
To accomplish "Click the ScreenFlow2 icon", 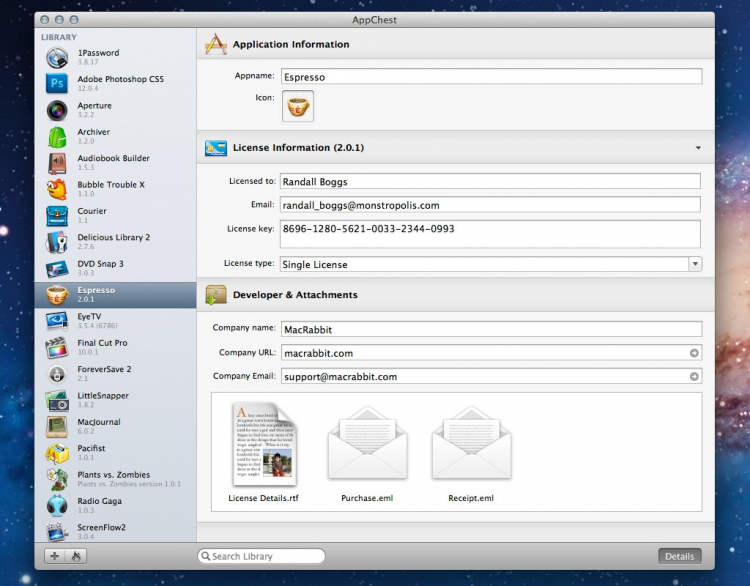I will [x=57, y=531].
